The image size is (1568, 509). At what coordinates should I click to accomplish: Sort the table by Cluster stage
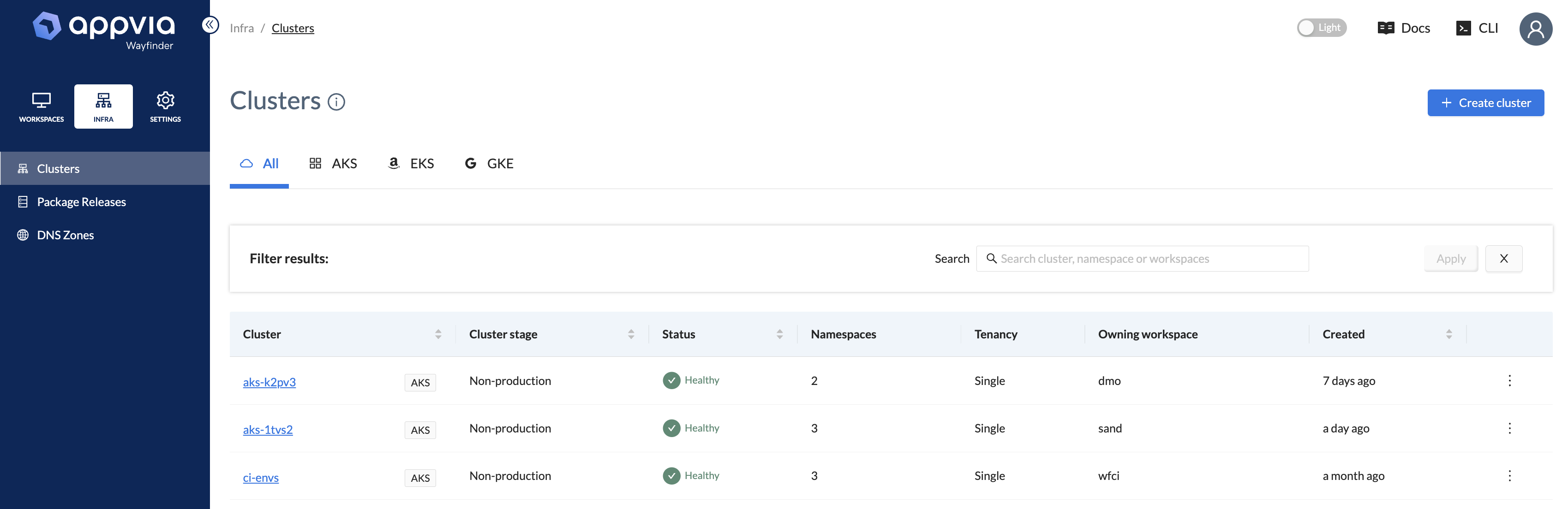(x=631, y=334)
